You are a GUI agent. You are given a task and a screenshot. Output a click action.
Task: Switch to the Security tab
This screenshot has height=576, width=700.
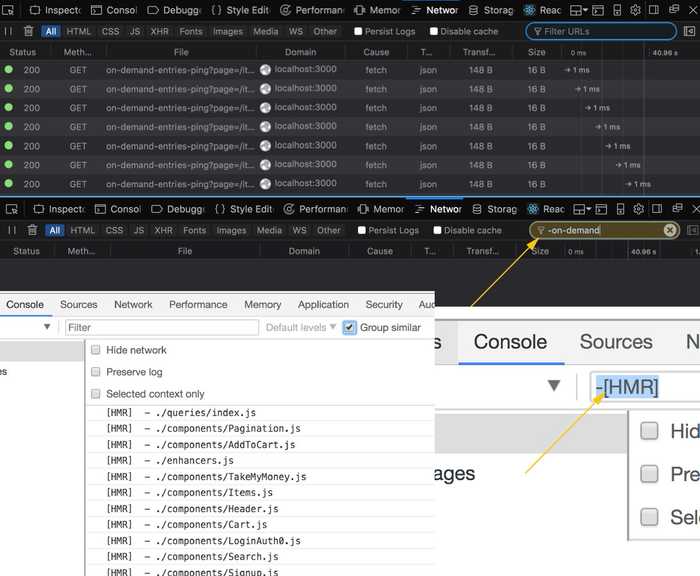click(x=384, y=305)
